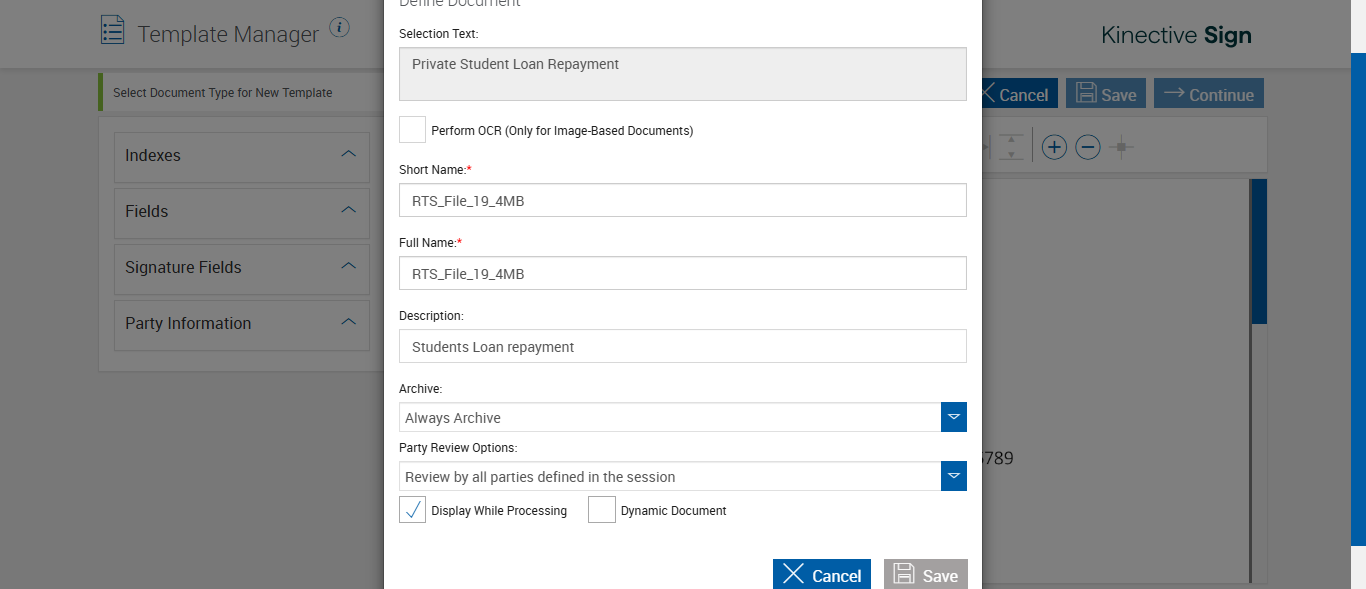Toggle the Signature Fields section
This screenshot has width=1366, height=589.
348,267
